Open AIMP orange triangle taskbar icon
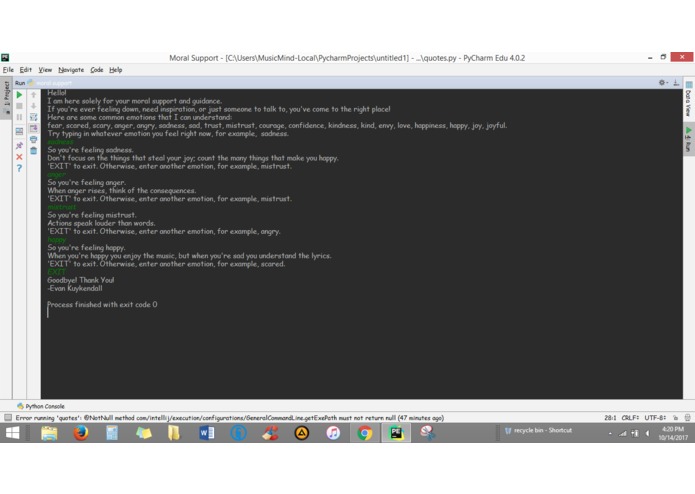This screenshot has width=695, height=494. click(301, 433)
